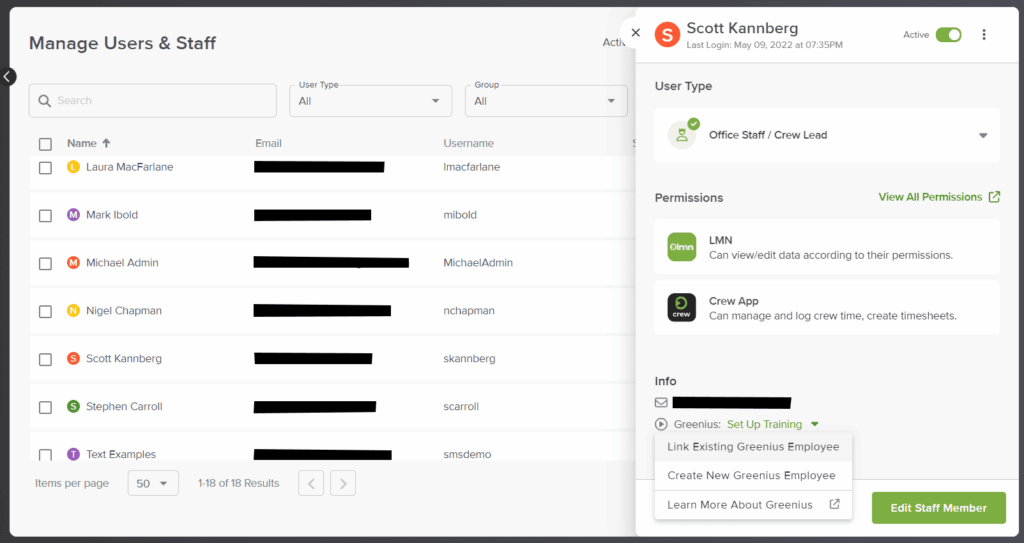Toggle the Active switch for Scott Kannberg
Image resolution: width=1024 pixels, height=543 pixels.
[x=948, y=35]
